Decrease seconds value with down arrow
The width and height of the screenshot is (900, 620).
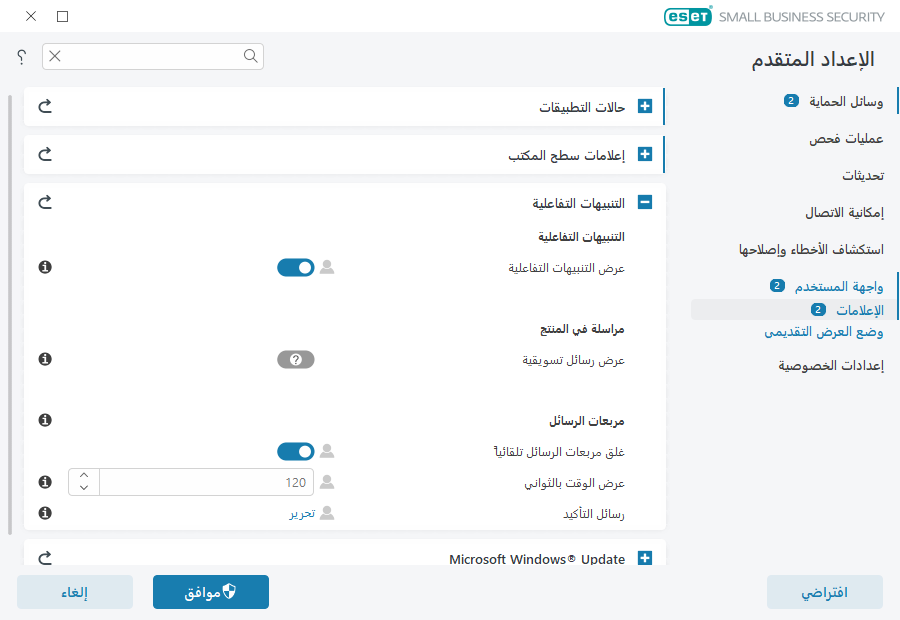tap(84, 488)
